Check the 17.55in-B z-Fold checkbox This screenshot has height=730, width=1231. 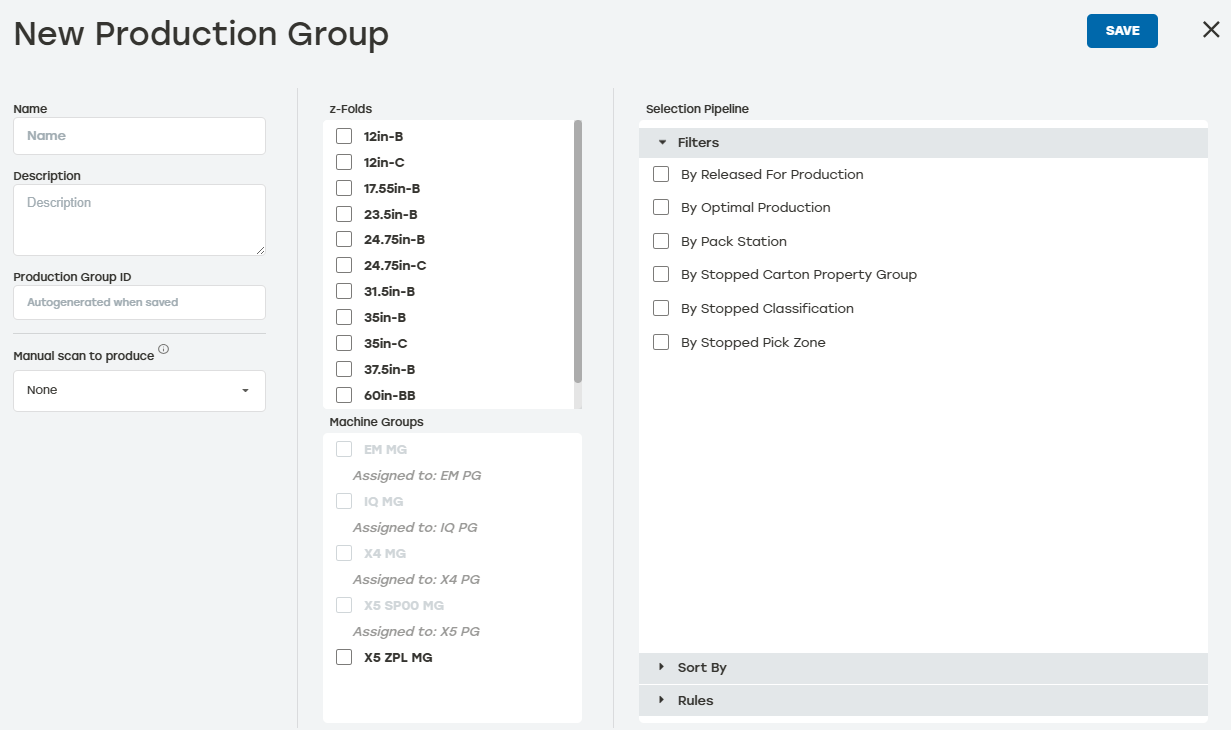(x=344, y=188)
